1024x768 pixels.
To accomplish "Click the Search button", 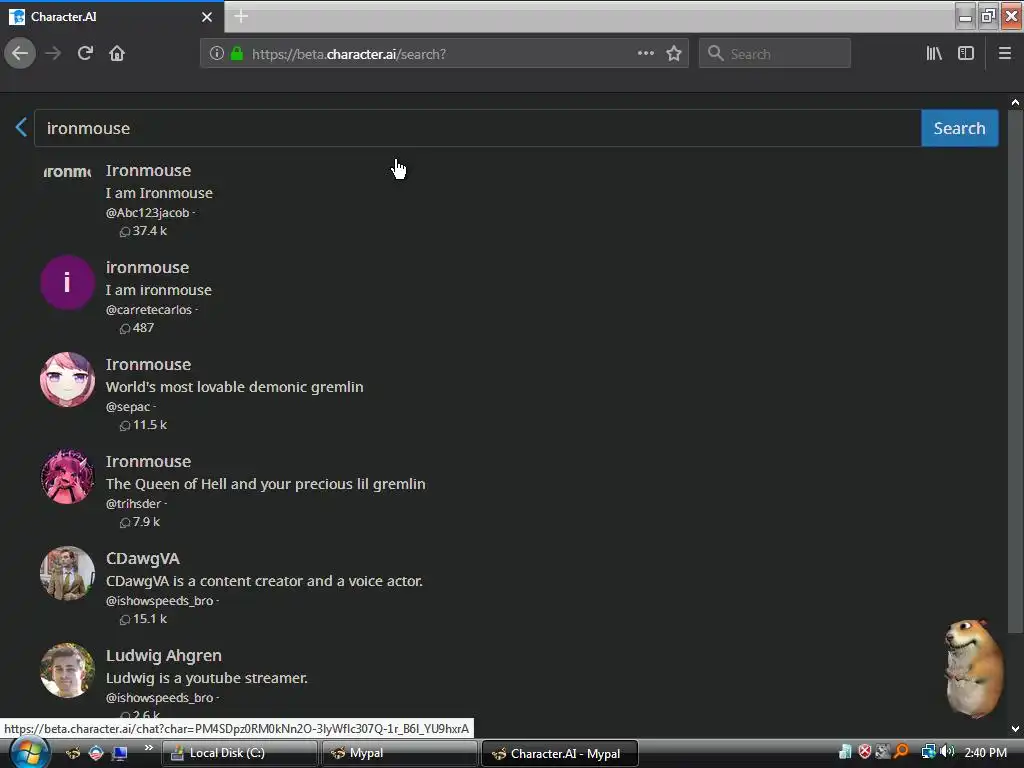I will point(959,128).
